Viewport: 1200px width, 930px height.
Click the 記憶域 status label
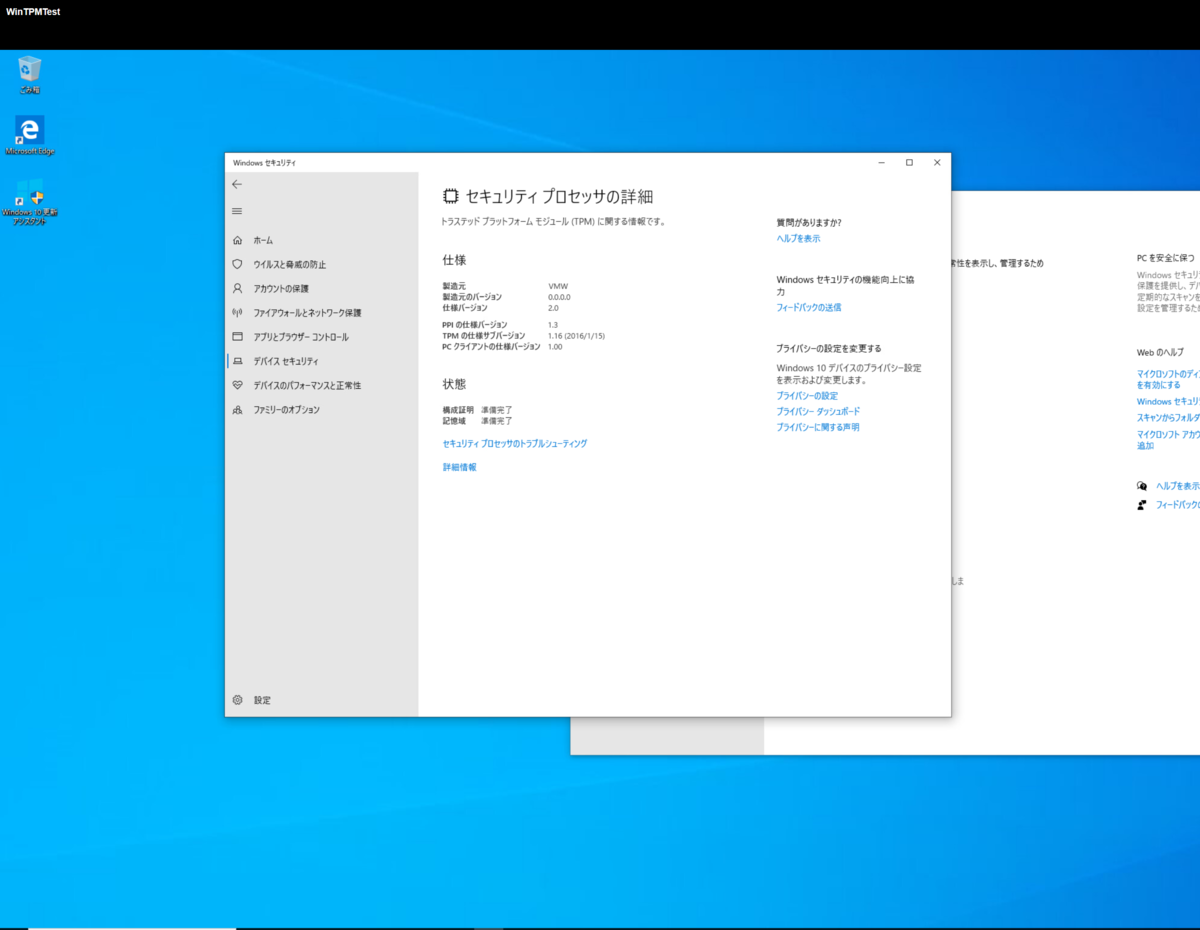coord(454,421)
